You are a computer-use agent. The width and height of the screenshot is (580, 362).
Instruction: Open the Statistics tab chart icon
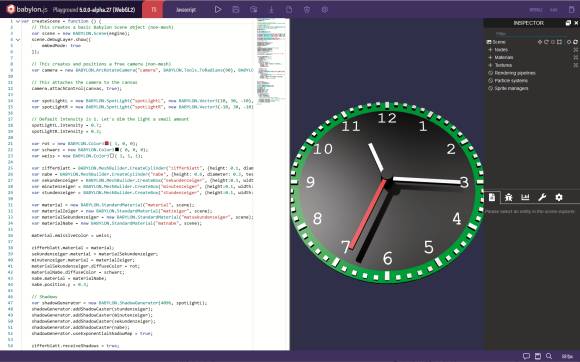pos(525,197)
